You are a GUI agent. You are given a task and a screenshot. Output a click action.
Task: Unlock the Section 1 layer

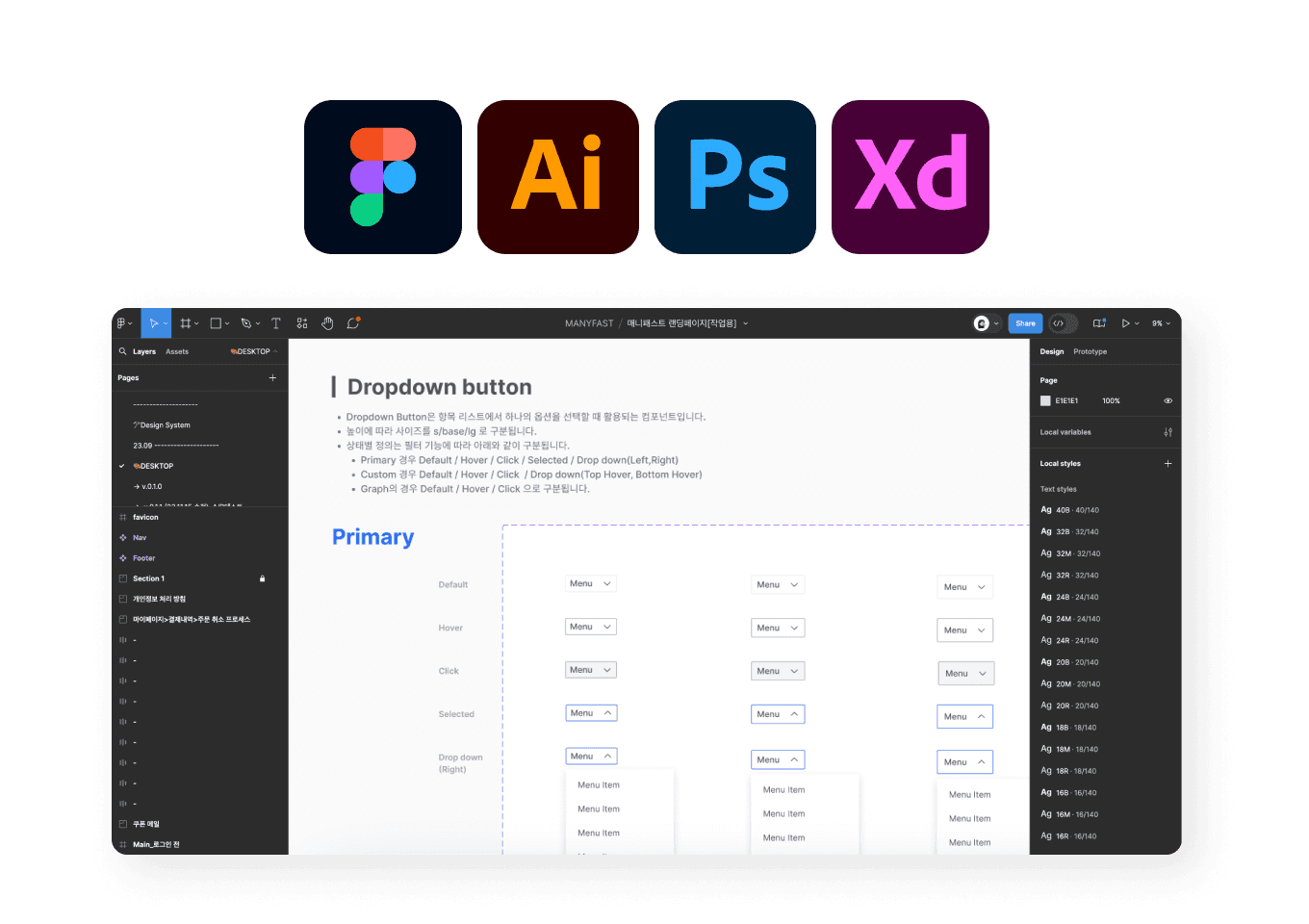pos(262,578)
